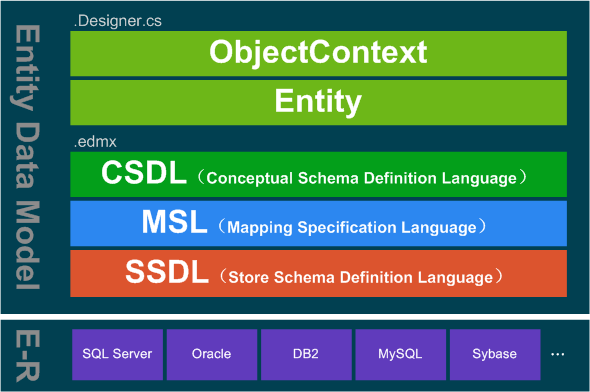Click the Store Schema Definition Language text
Image resolution: width=590 pixels, height=392 pixels.
click(x=360, y=278)
